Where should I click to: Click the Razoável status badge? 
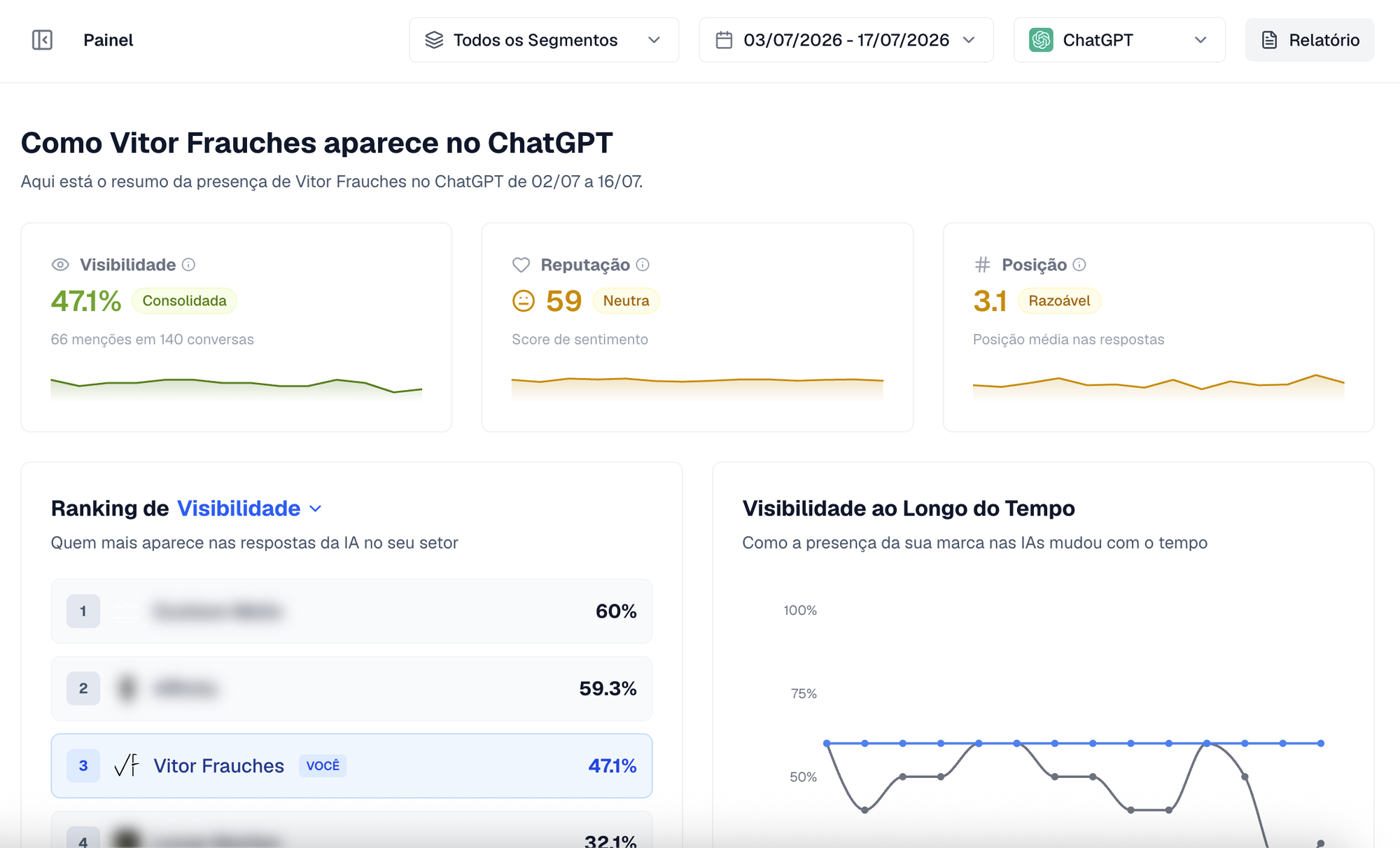[x=1059, y=301]
